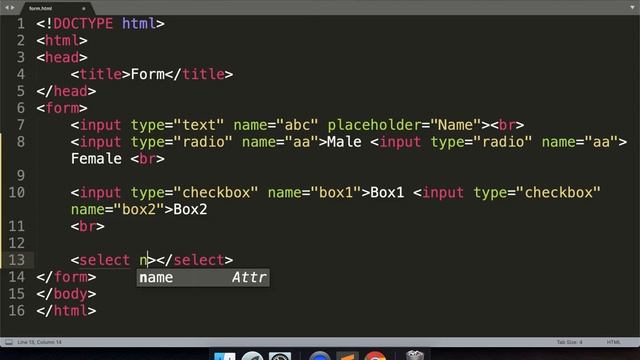This screenshot has width=640, height=360.
Task: Click closing '</head>' tag on line 5
Action: tap(66, 91)
